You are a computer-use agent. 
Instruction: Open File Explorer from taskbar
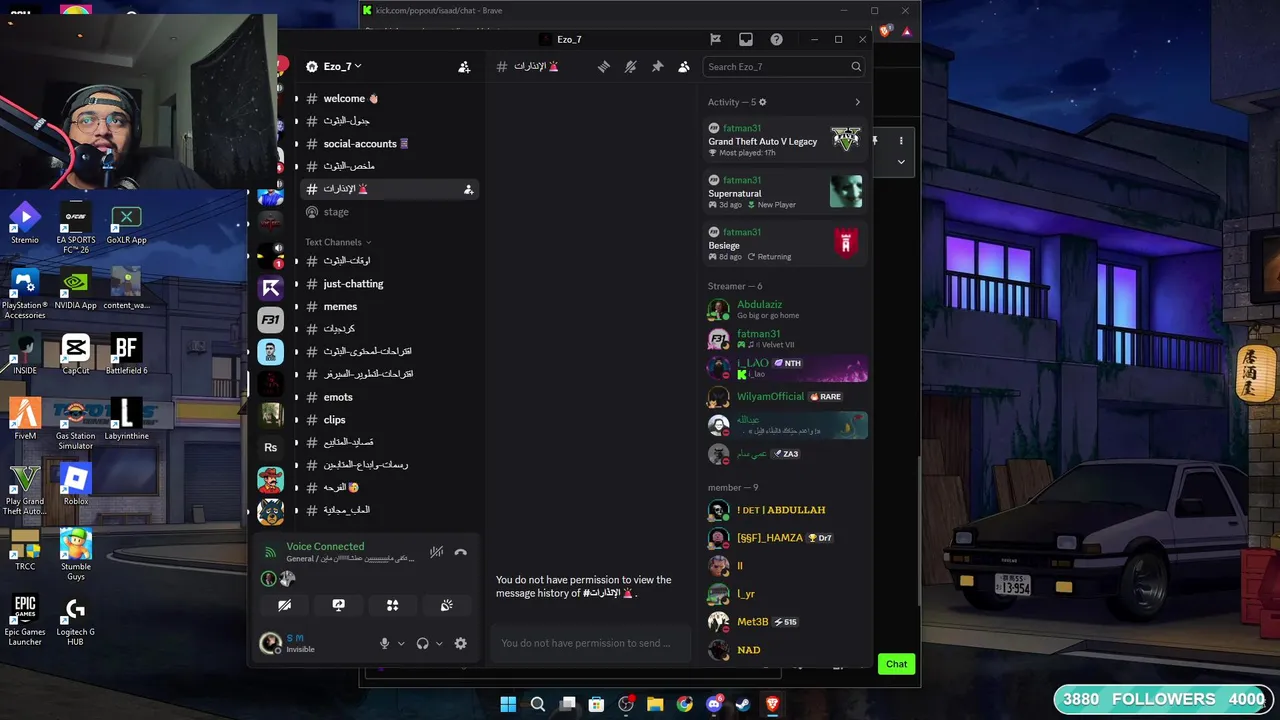point(655,704)
